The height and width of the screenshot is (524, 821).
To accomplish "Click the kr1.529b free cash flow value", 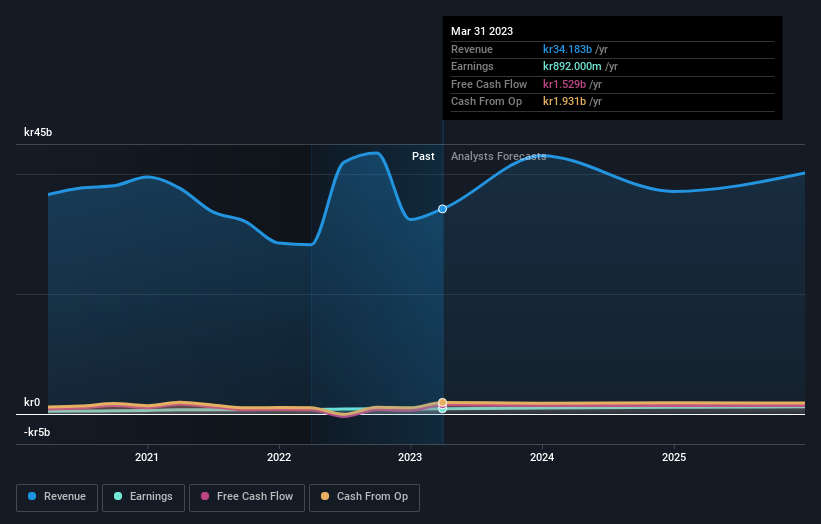I will click(x=564, y=84).
